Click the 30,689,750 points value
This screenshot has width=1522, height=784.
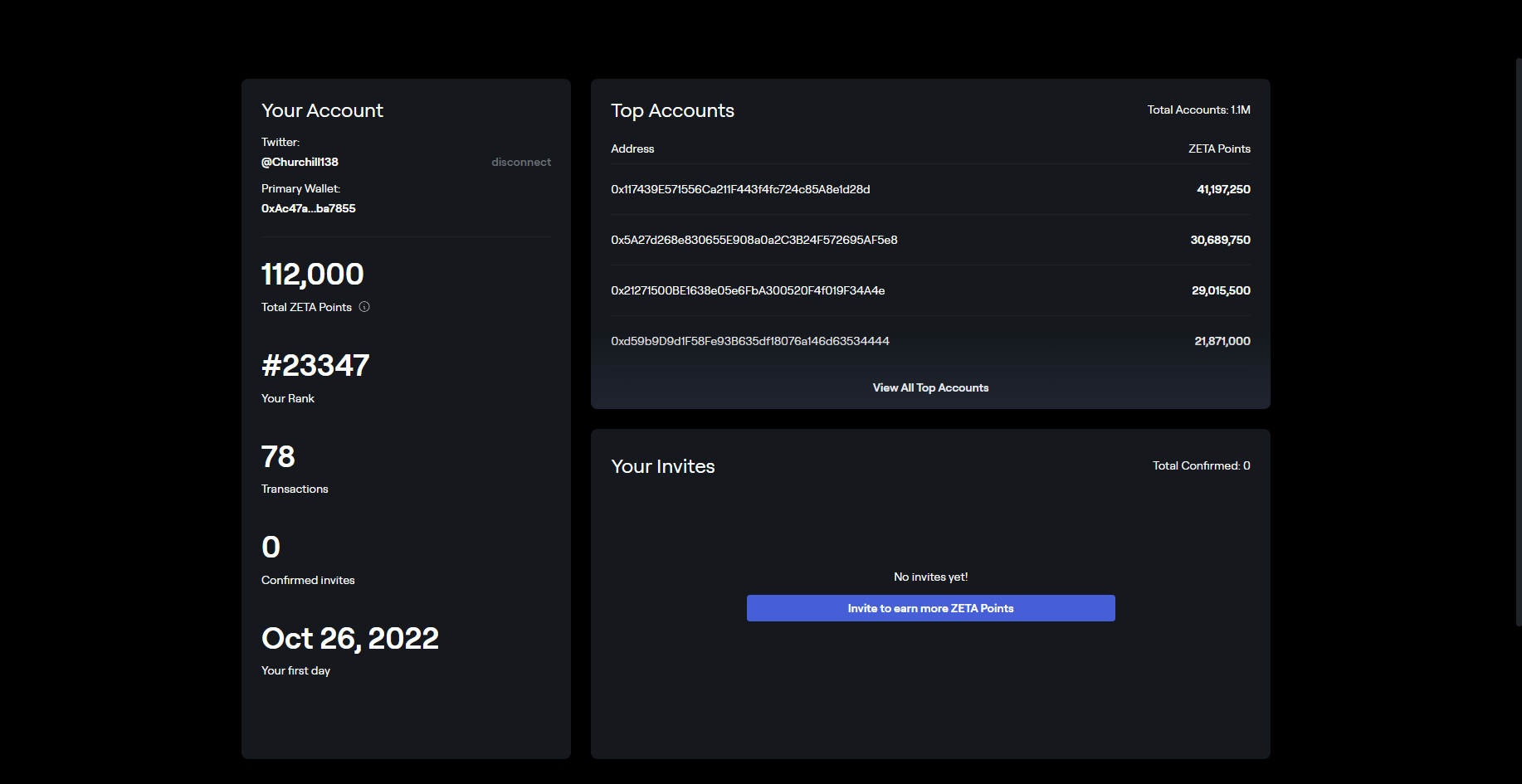point(1220,240)
